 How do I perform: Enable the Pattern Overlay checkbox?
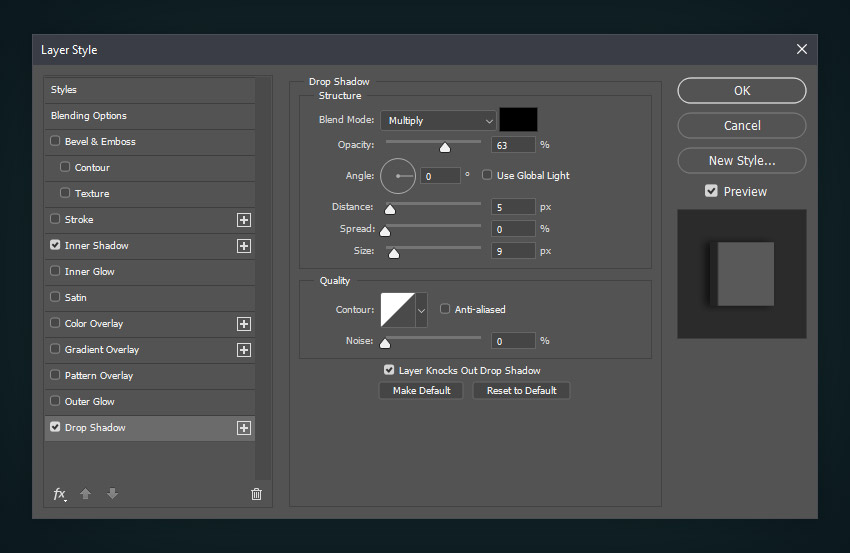click(55, 375)
